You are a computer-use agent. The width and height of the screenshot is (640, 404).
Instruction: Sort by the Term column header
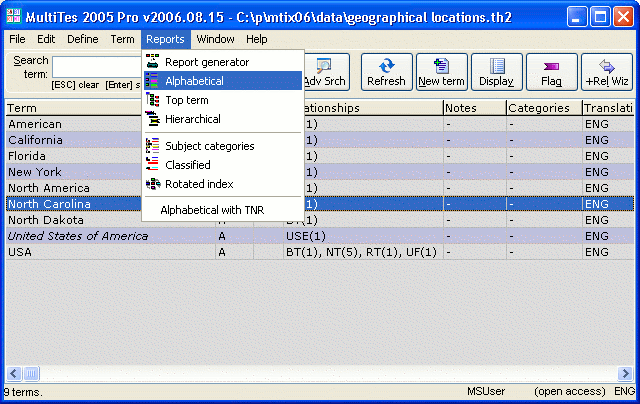pyautogui.click(x=73, y=108)
